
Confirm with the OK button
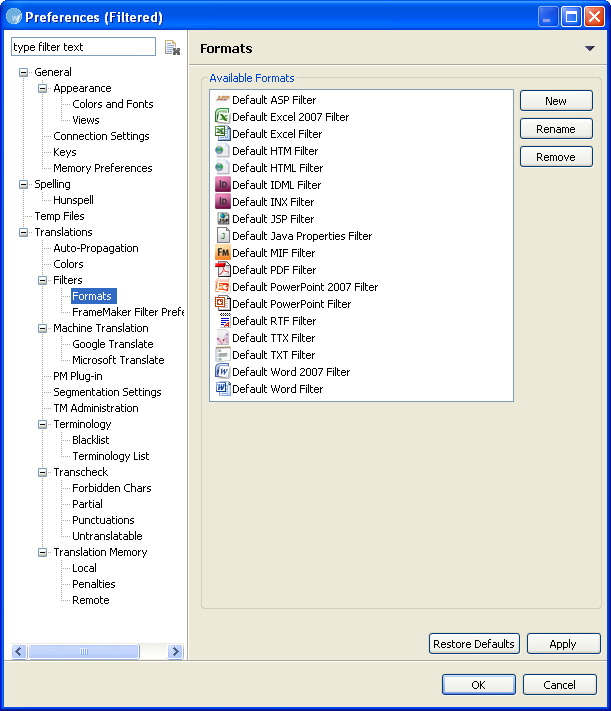[x=479, y=685]
